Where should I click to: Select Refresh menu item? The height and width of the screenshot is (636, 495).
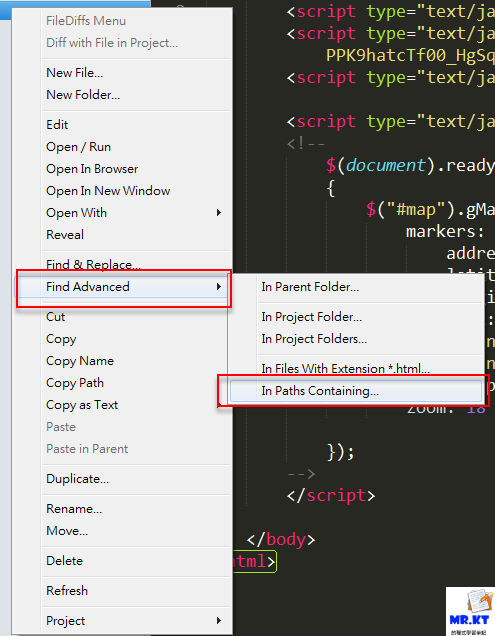(x=67, y=591)
